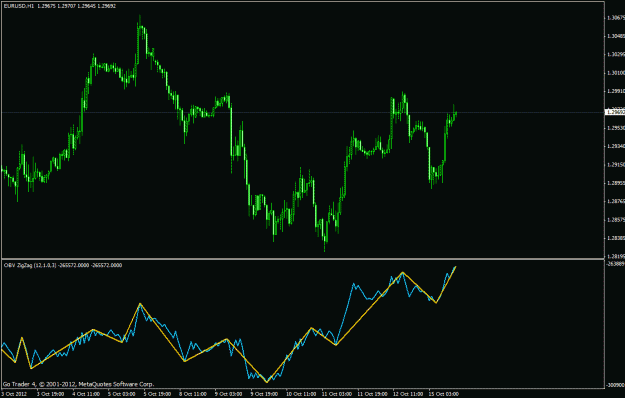Click the 1.2915 price axis label
The height and width of the screenshot is (398, 625).
pos(616,165)
